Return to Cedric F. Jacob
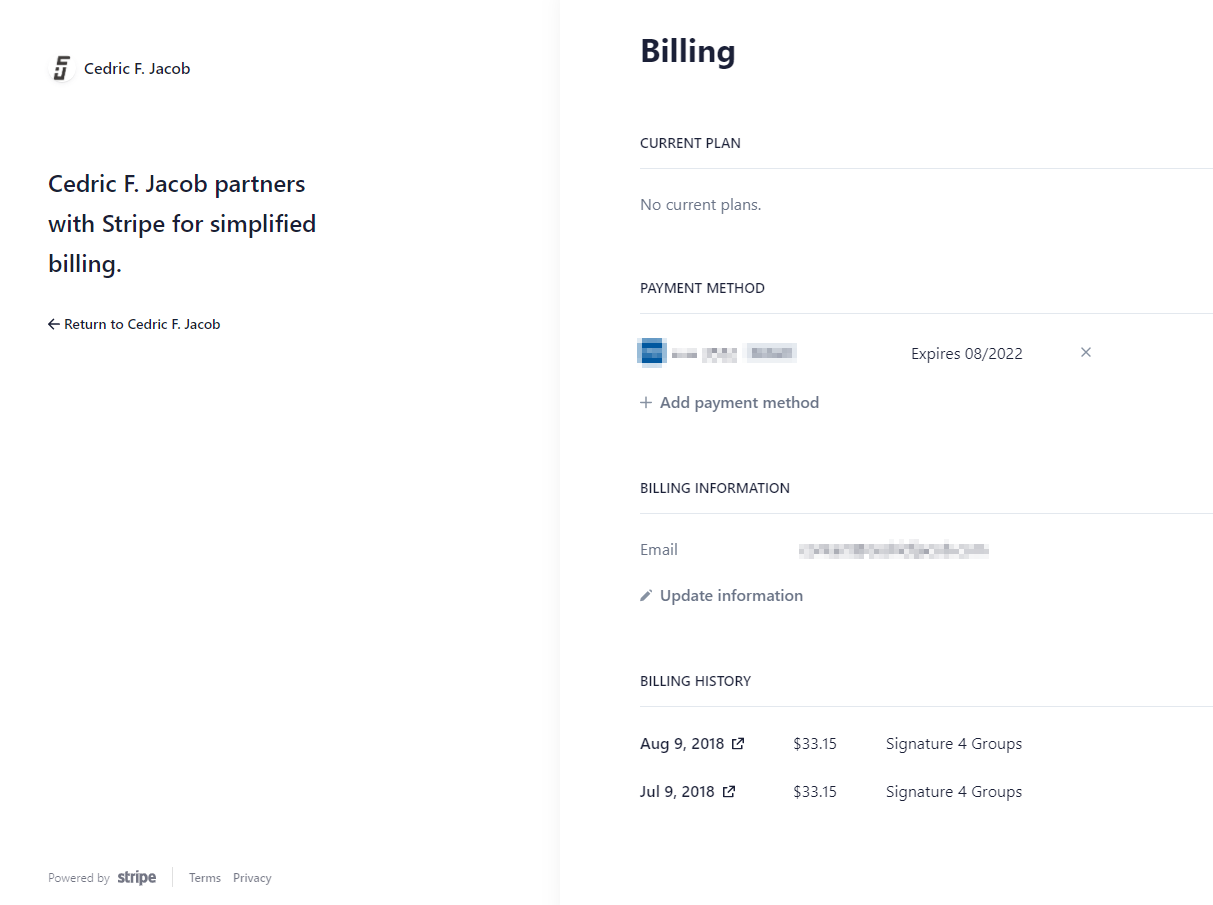Image resolution: width=1213 pixels, height=905 pixels. pos(141,324)
